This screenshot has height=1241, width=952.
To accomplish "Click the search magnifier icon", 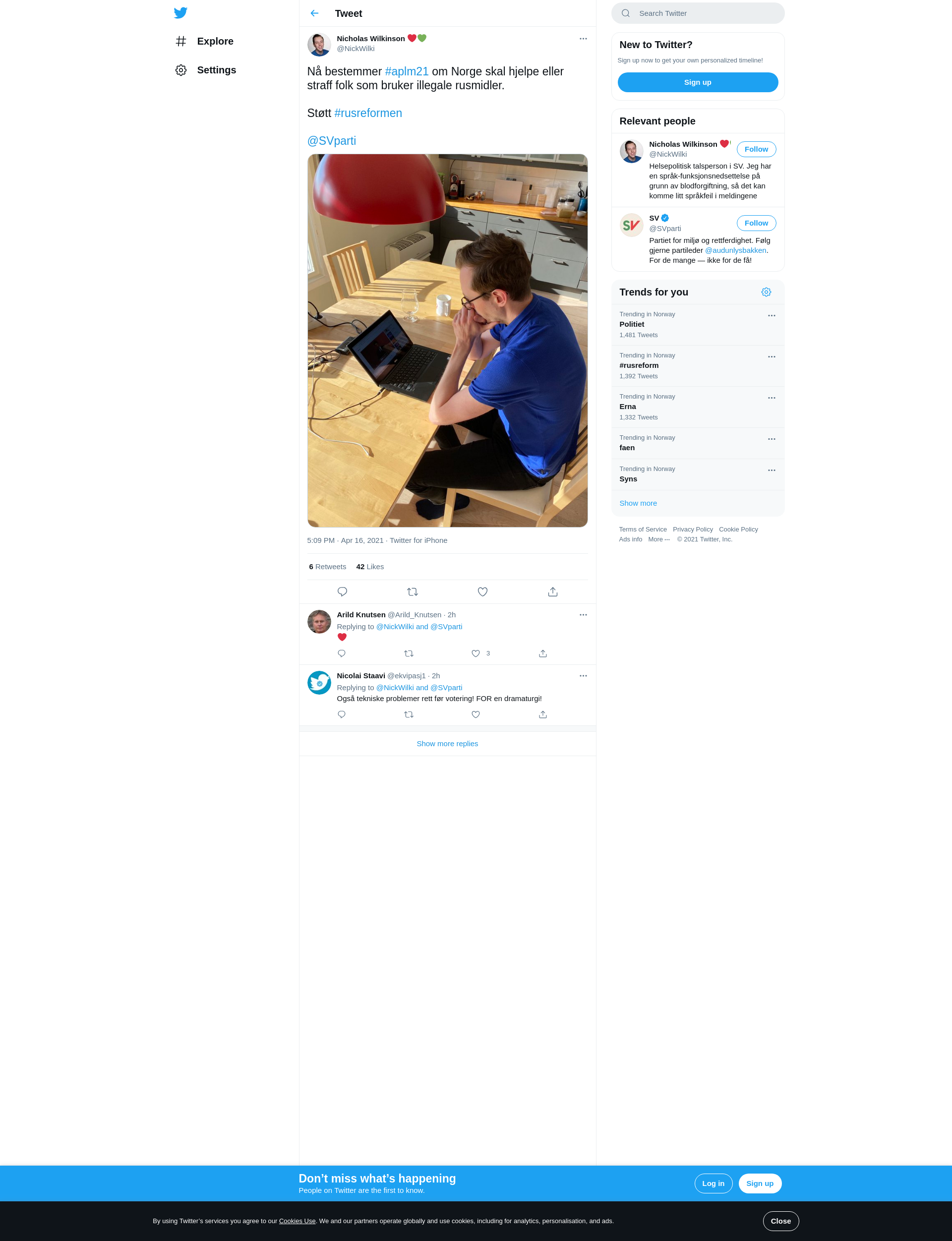I will (626, 13).
